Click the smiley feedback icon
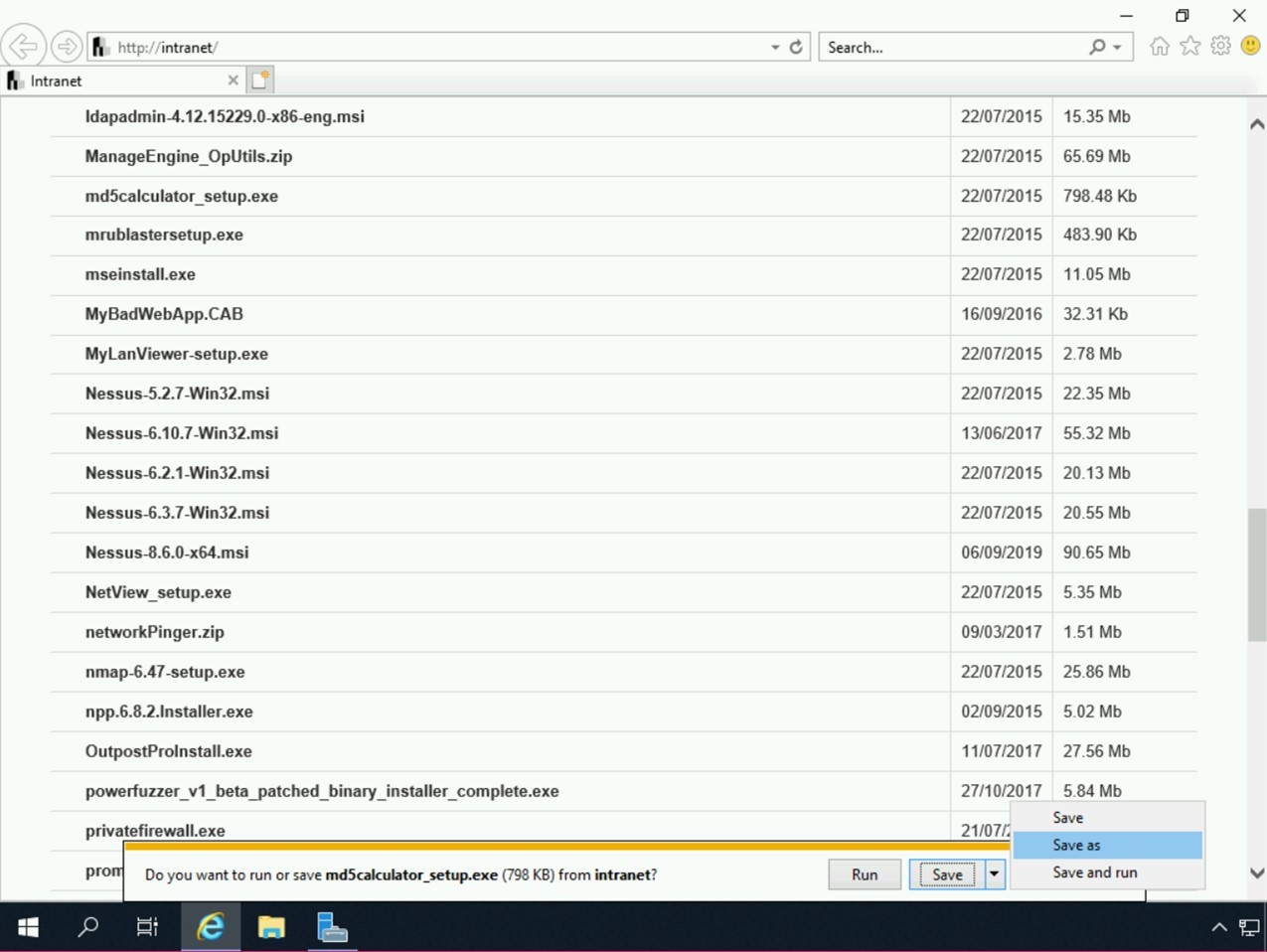This screenshot has width=1267, height=952. 1250,47
